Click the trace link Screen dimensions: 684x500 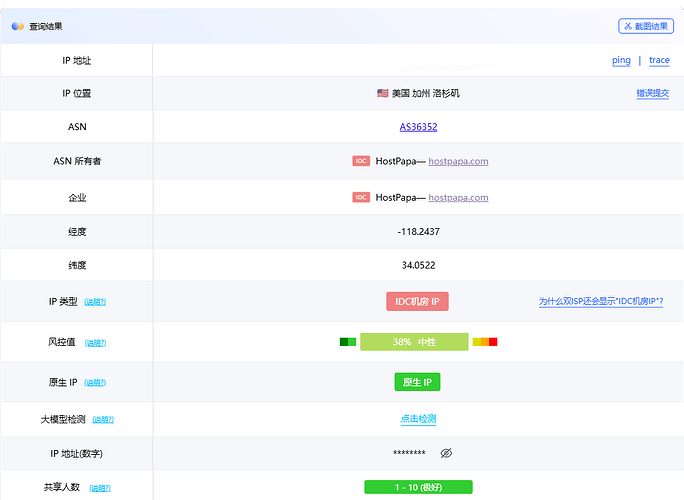coord(659,60)
